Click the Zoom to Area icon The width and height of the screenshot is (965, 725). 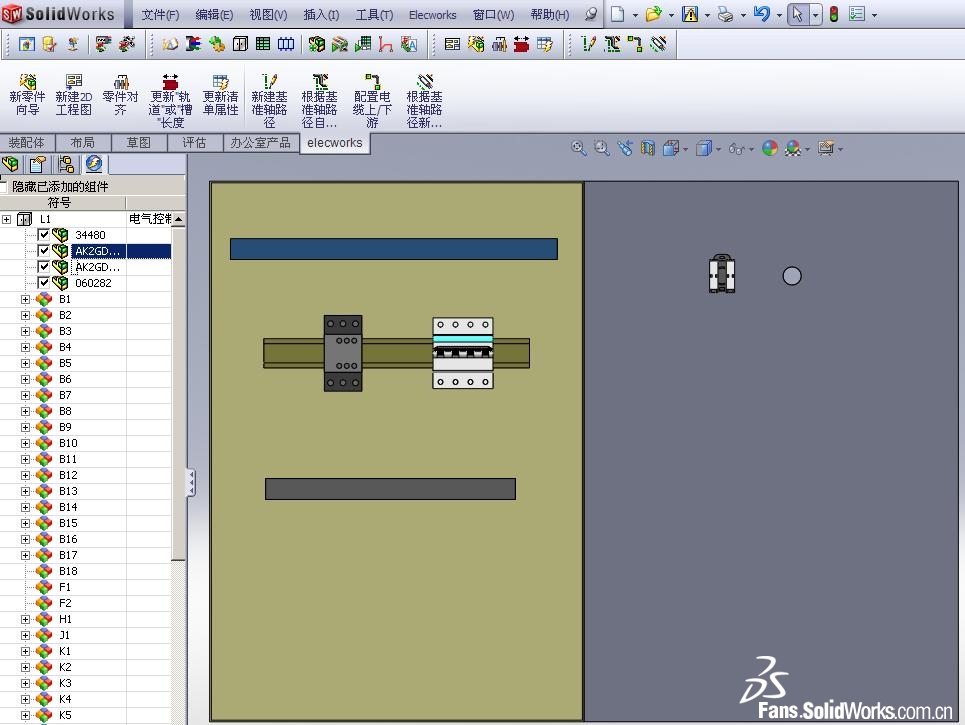[x=601, y=148]
